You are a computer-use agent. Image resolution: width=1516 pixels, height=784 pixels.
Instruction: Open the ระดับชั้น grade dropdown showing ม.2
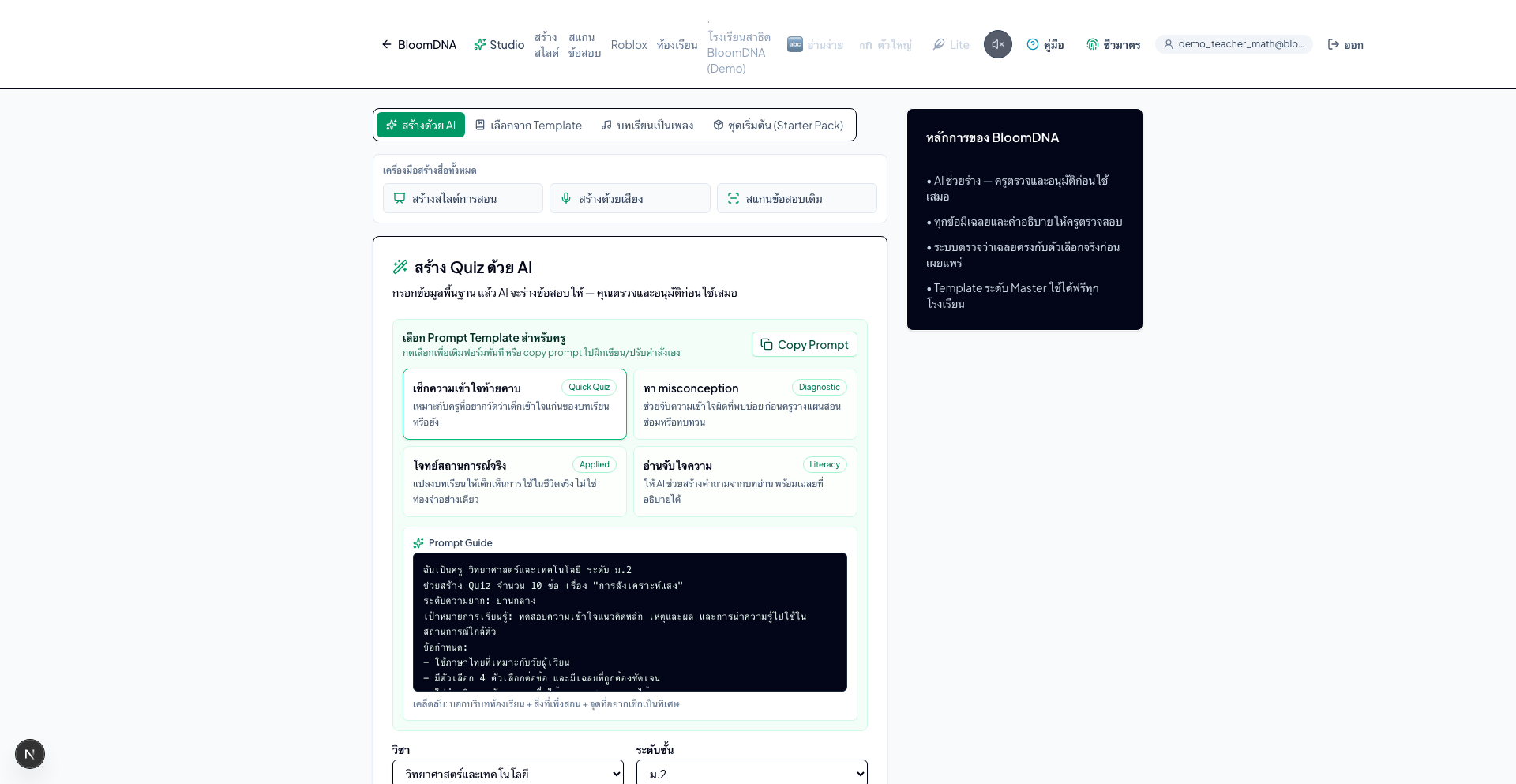(752, 774)
